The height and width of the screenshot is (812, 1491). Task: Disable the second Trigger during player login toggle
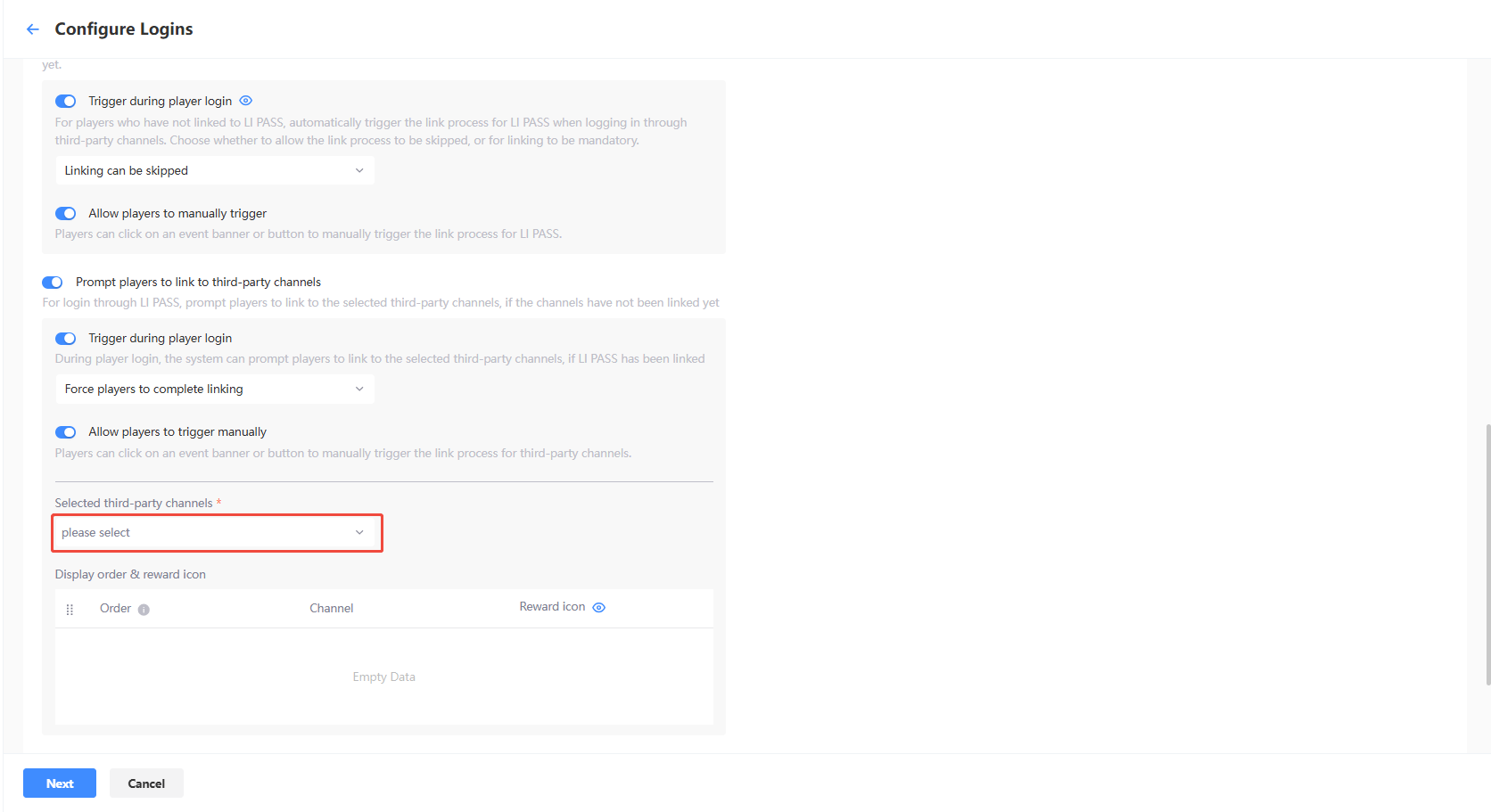tap(65, 339)
